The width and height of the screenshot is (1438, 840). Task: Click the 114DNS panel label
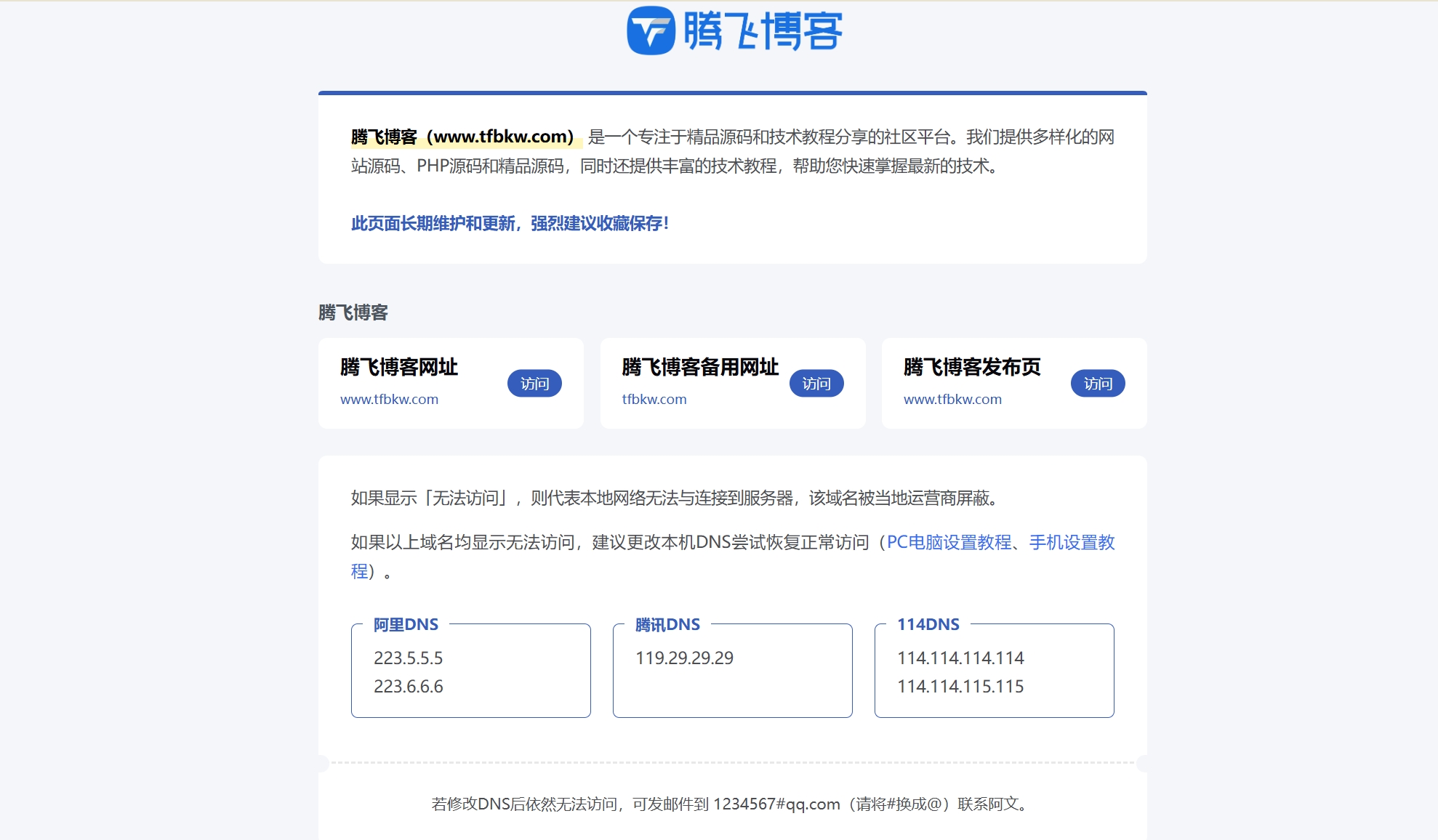click(x=929, y=623)
